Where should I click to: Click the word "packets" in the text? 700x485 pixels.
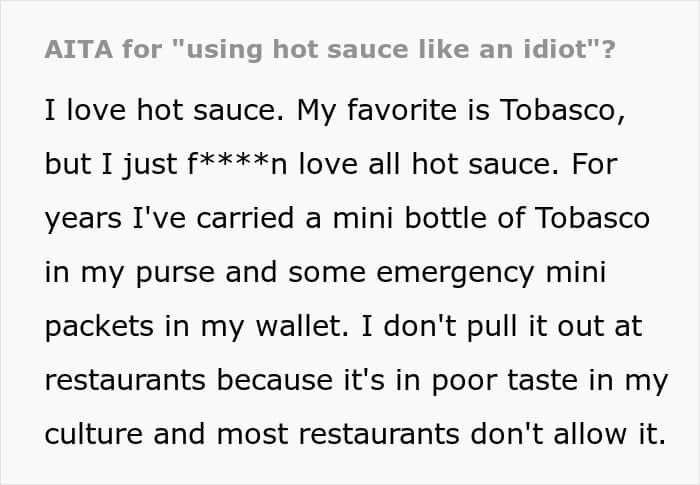click(x=99, y=327)
